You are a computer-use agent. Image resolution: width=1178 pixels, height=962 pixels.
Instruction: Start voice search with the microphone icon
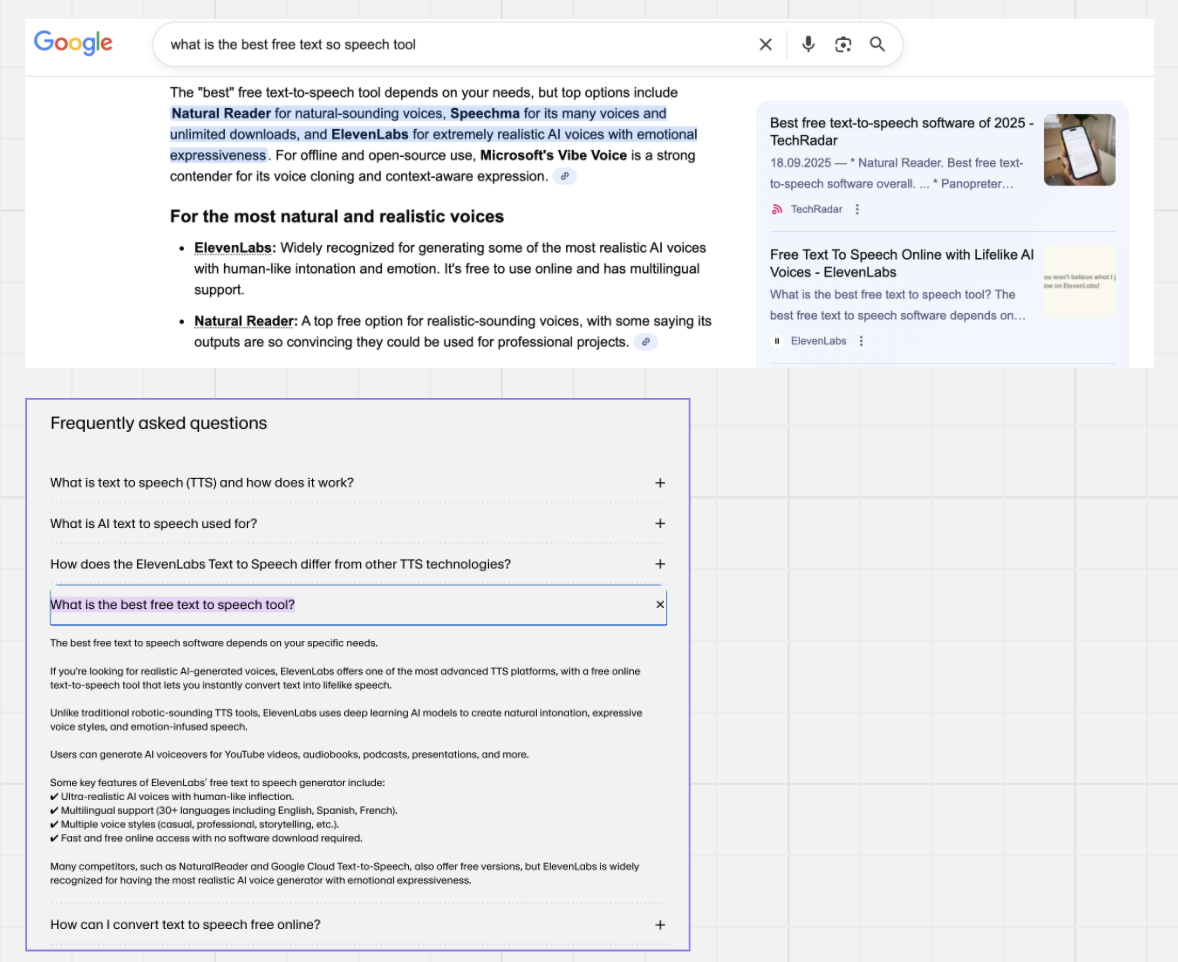click(808, 44)
